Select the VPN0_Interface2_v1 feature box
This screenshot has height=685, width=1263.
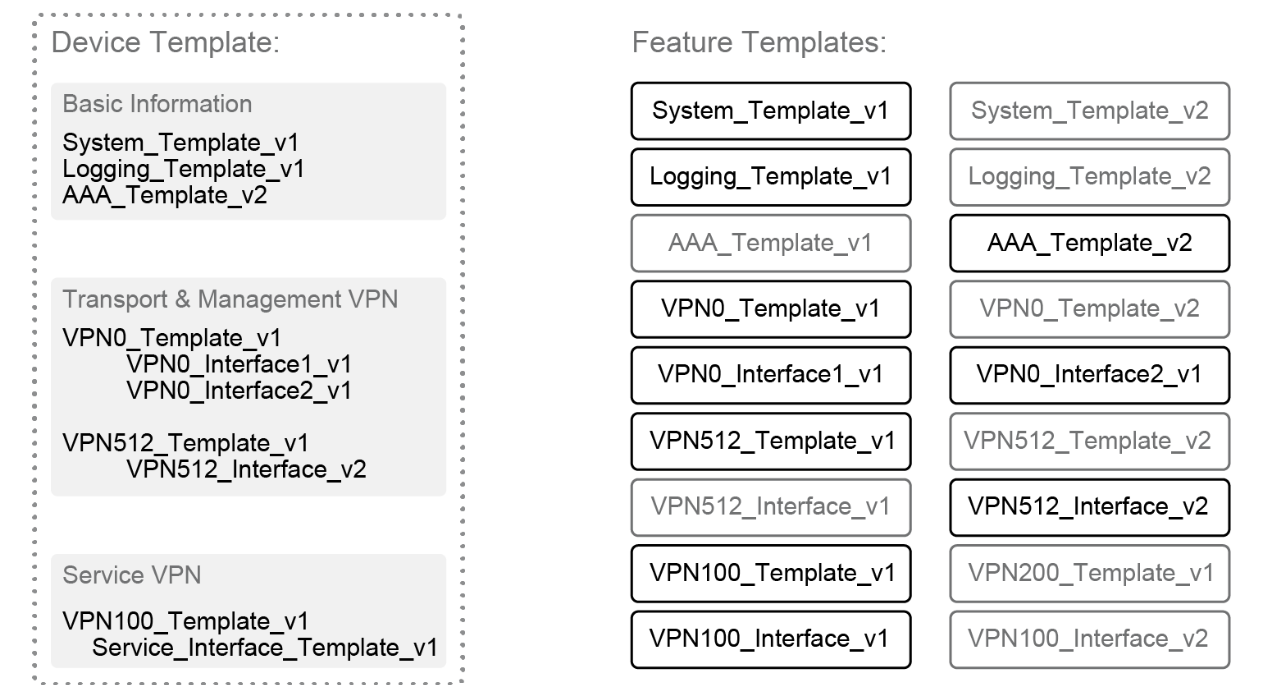click(x=1089, y=374)
